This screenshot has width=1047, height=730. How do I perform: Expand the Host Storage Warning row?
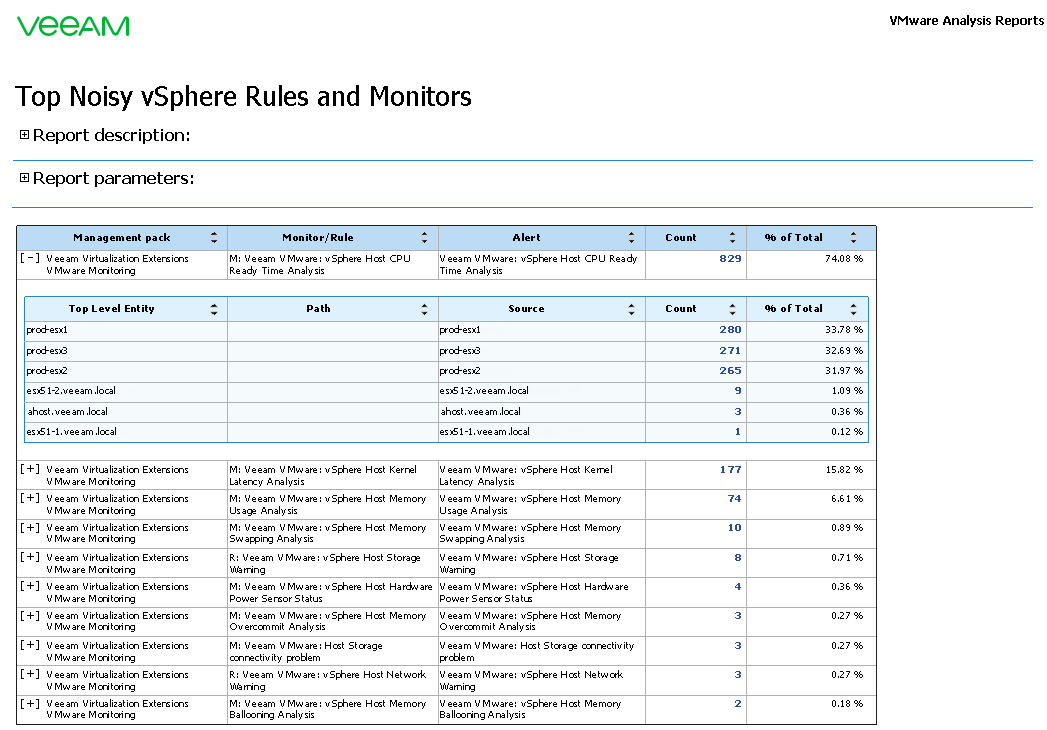coord(29,557)
